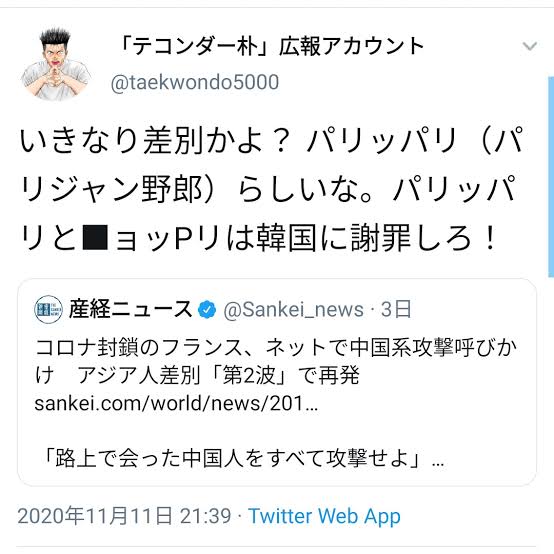
Task: Click the quoted text 「路上で会った中国人をすべて攻撃せよ」
Action: pyautogui.click(x=234, y=459)
